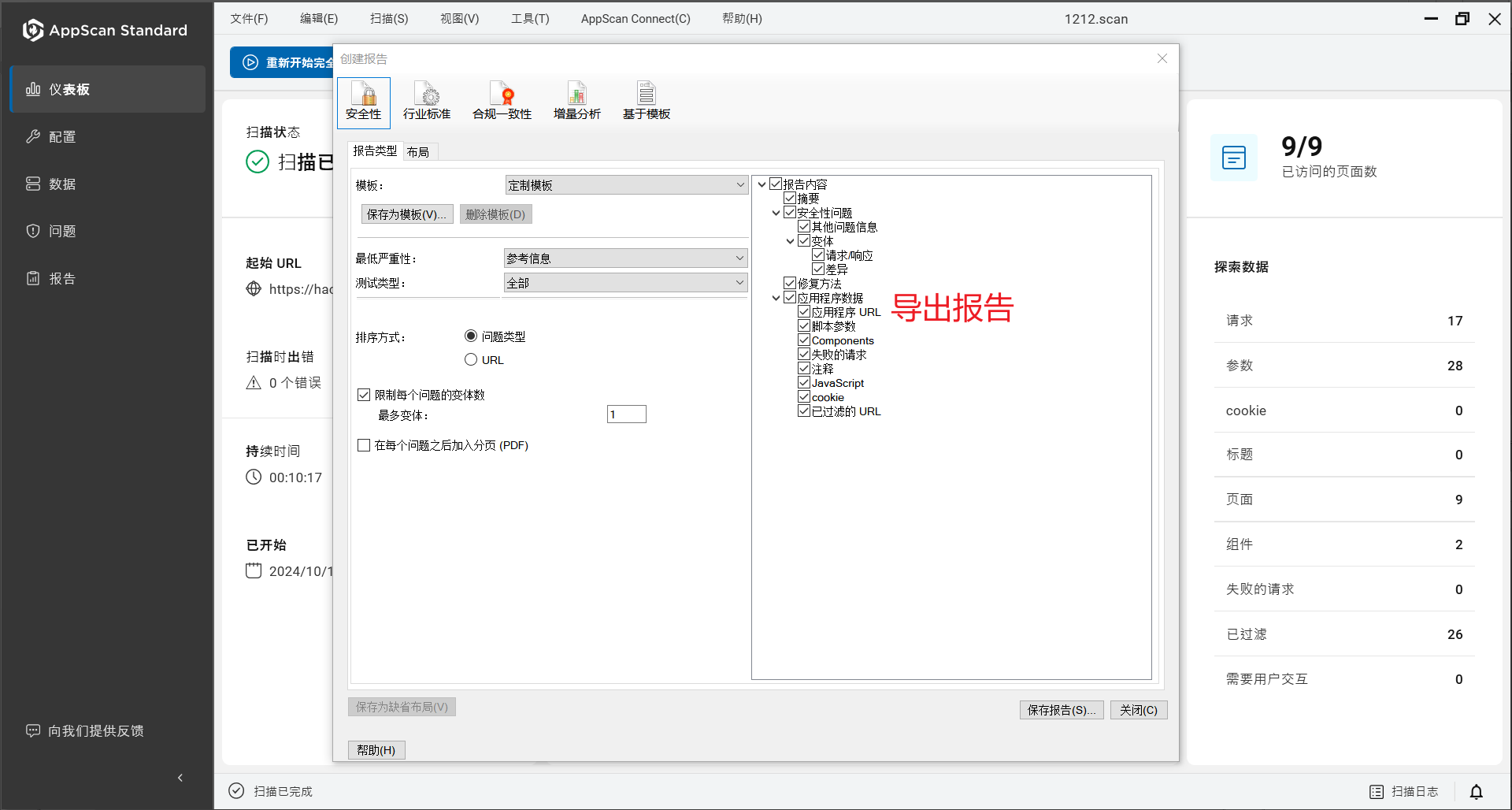Toggle the 其他问题信息 checkbox
Screen dimensions: 1512x810
pyautogui.click(x=804, y=226)
